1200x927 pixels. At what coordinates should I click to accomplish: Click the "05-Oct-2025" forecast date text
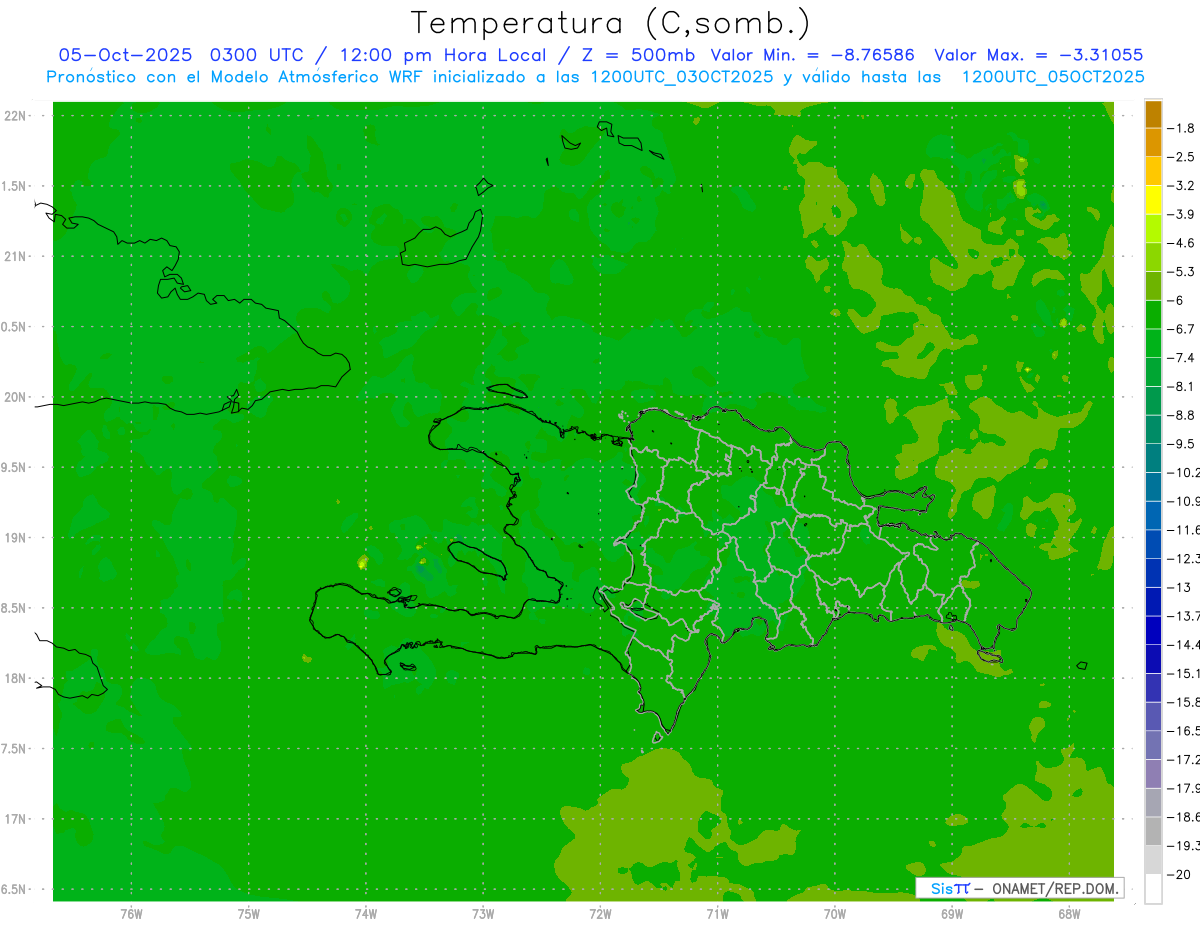point(125,56)
